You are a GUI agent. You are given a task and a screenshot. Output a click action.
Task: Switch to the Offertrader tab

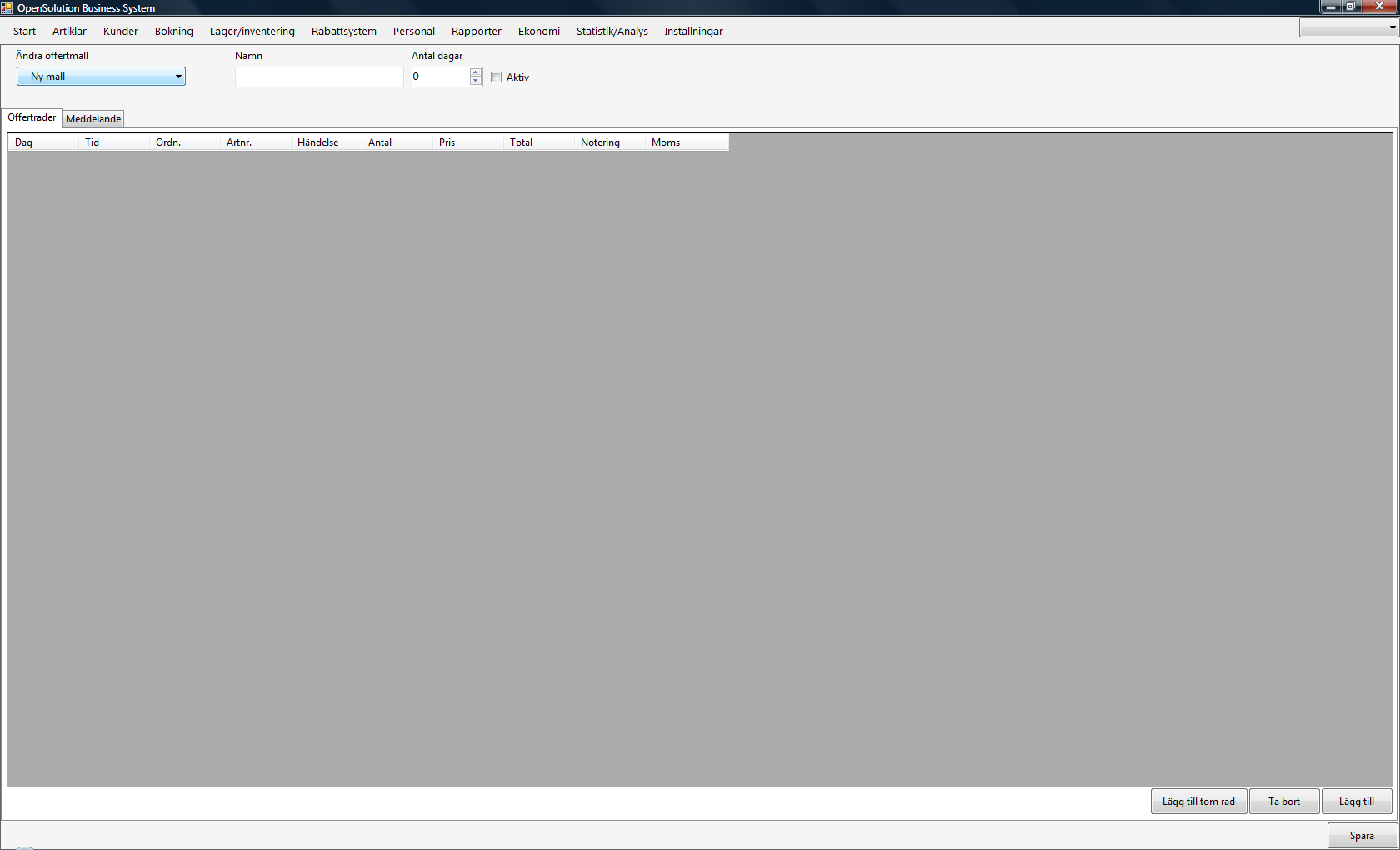pos(32,117)
